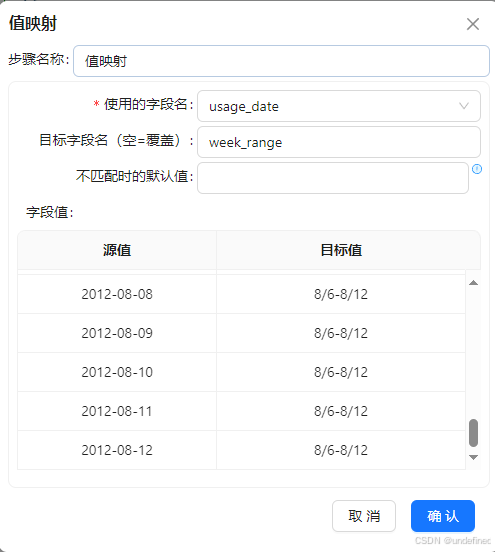The image size is (495, 552).
Task: Click the 字段值 label
Action: (50, 212)
